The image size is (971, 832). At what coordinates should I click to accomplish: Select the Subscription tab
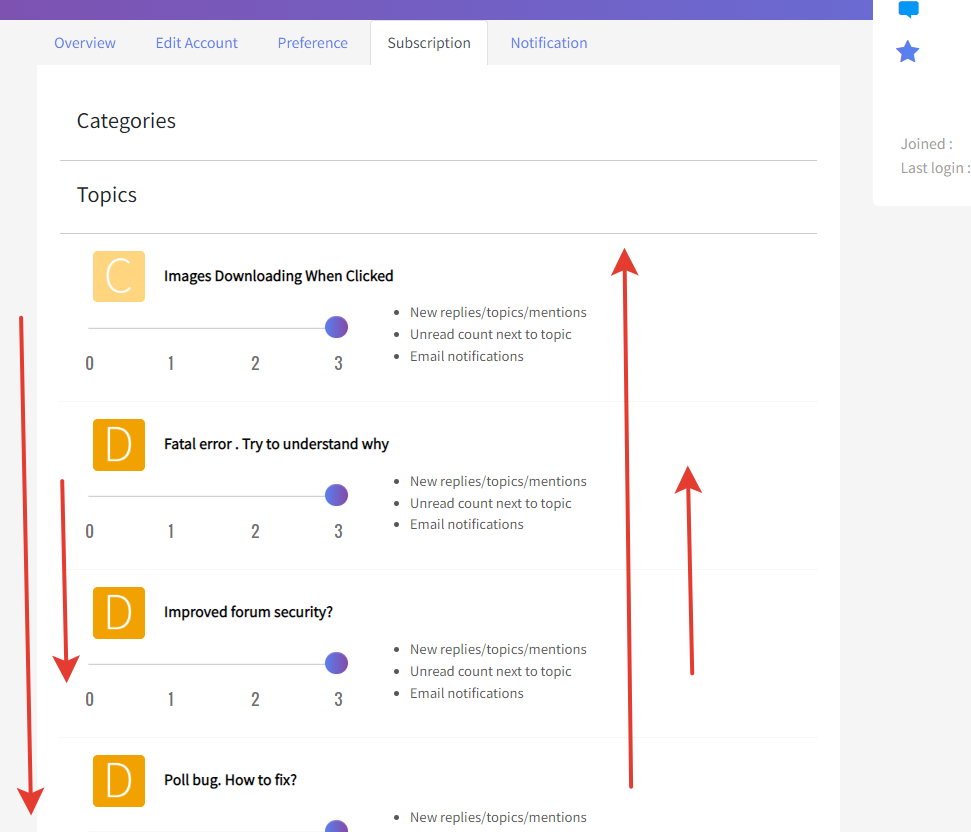(x=429, y=43)
